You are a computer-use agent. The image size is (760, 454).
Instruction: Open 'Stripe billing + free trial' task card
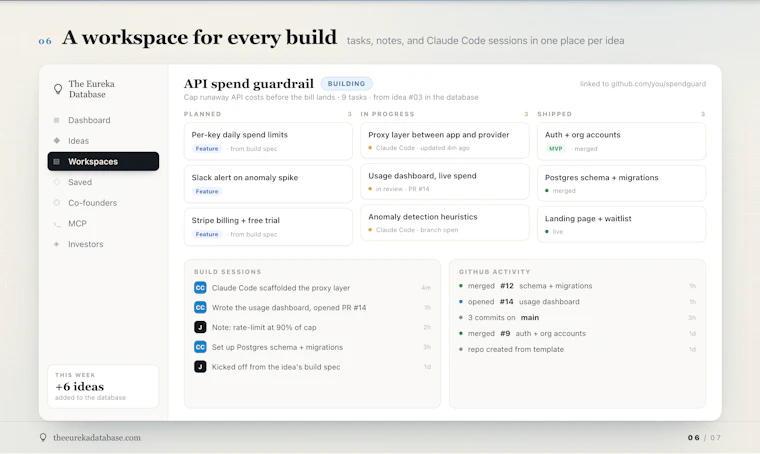pos(268,227)
